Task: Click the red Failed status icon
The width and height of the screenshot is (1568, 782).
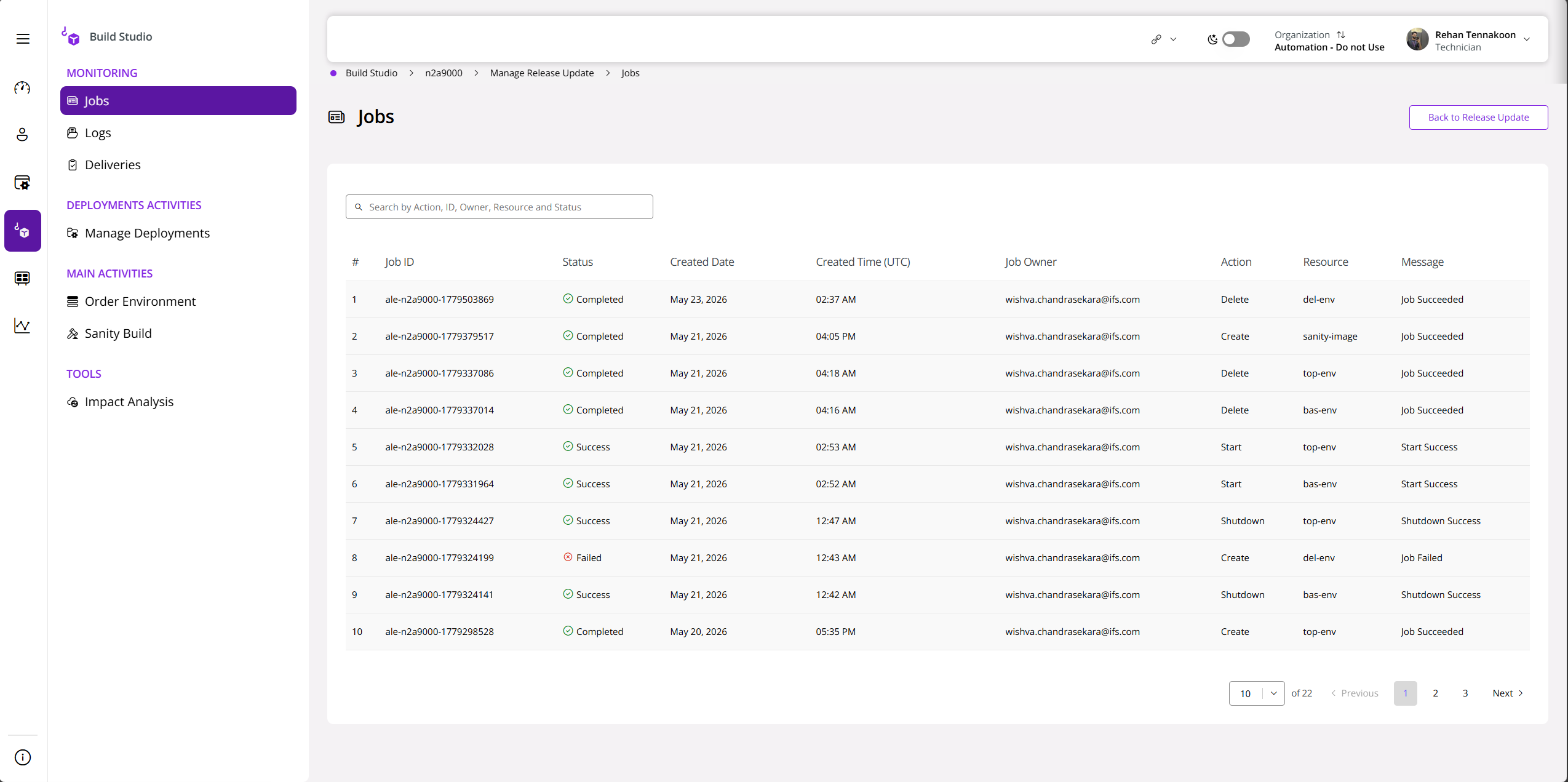Action: pyautogui.click(x=568, y=557)
